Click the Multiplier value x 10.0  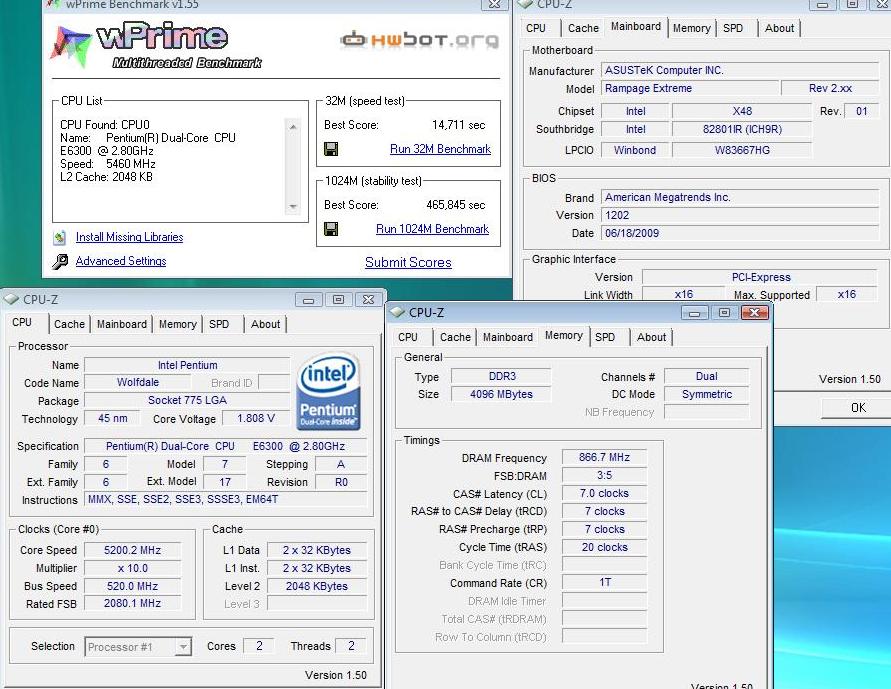(132, 568)
